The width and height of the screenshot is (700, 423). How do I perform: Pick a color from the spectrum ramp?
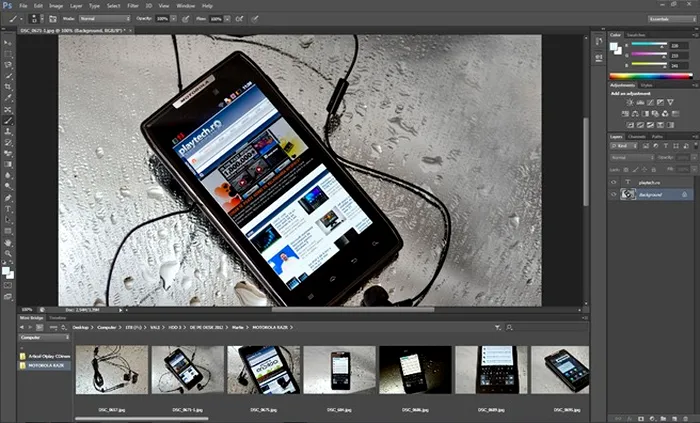pyautogui.click(x=650, y=76)
